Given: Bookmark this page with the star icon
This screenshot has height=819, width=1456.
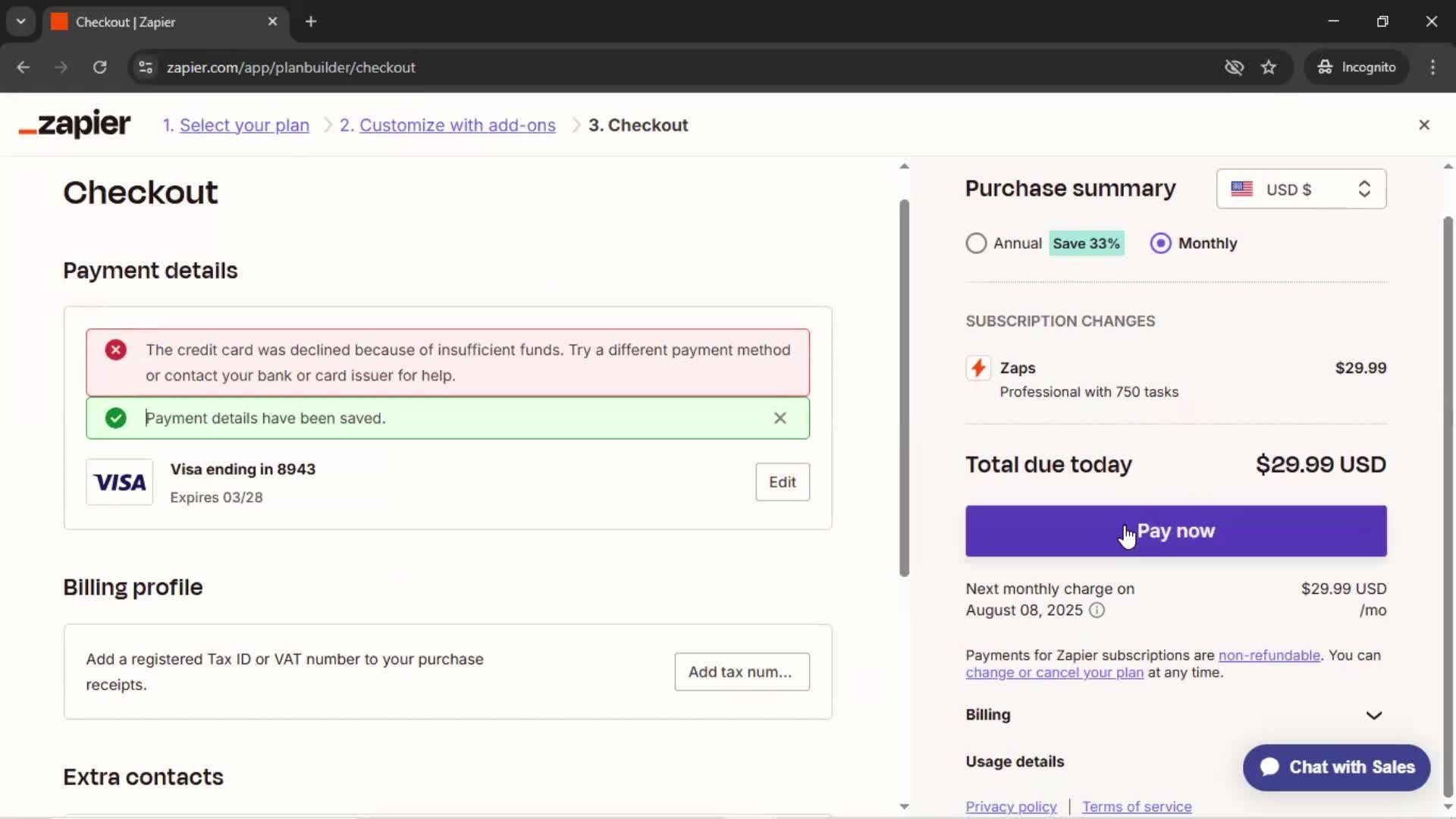Looking at the screenshot, I should point(1269,67).
